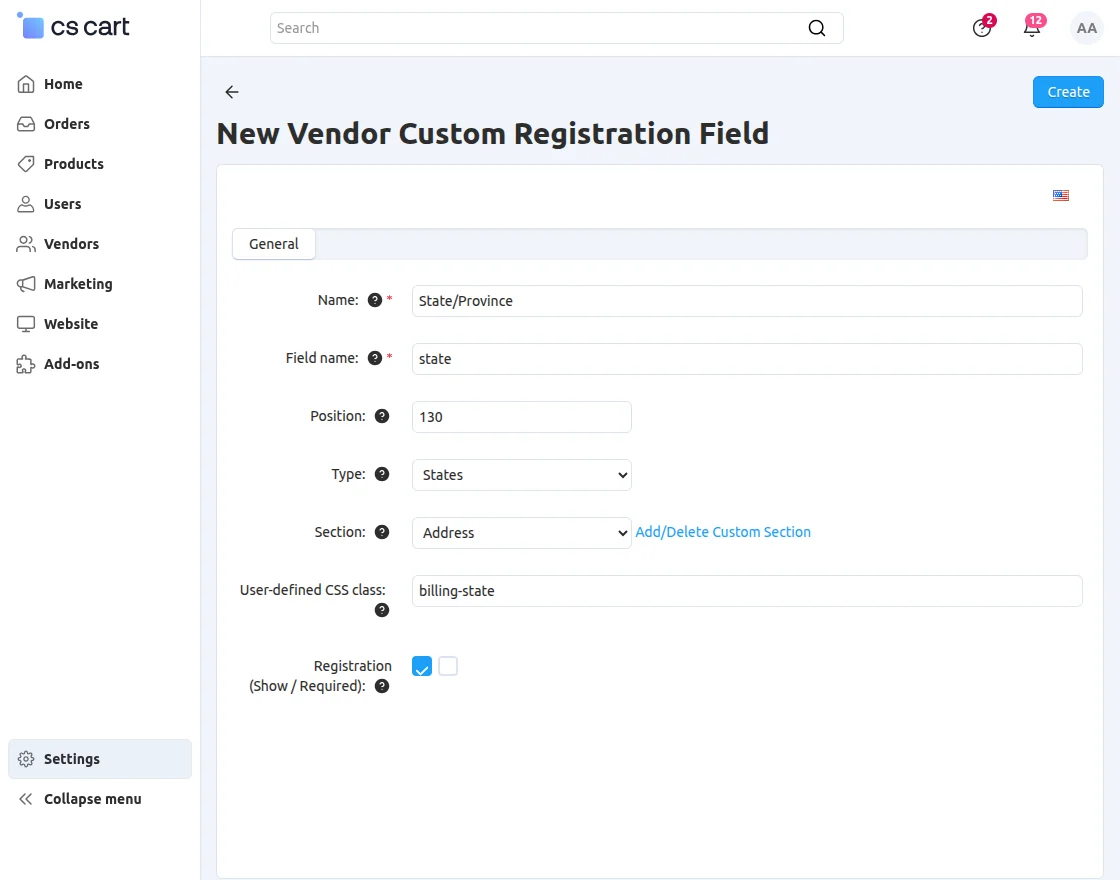The image size is (1120, 880).
Task: Click the Vendors people icon
Action: coord(26,244)
